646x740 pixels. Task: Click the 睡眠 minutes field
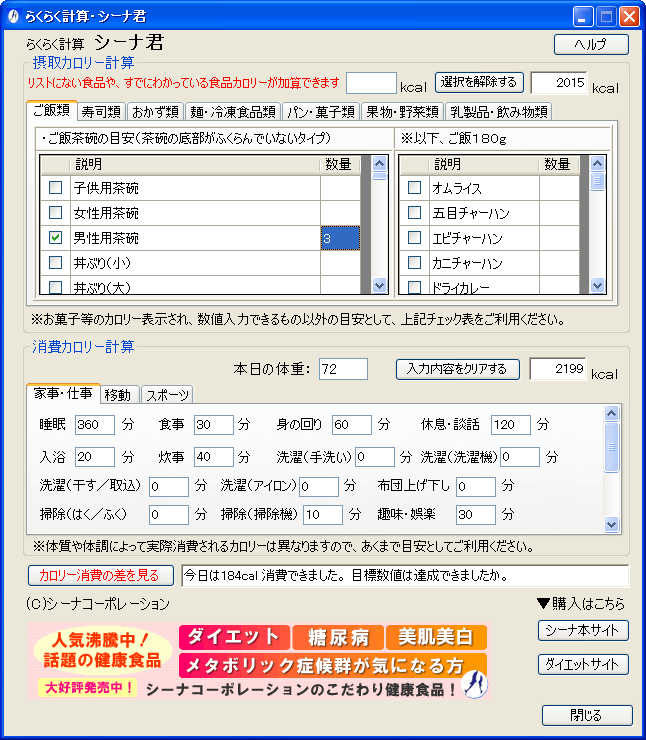94,425
